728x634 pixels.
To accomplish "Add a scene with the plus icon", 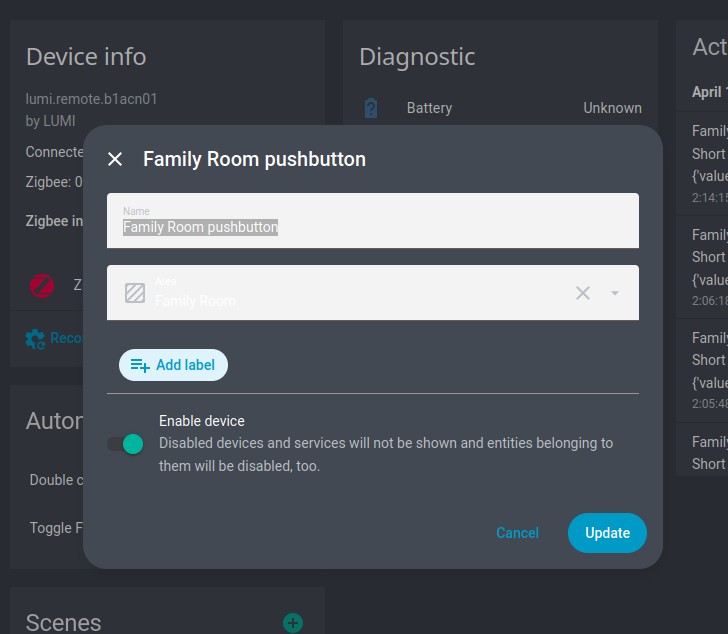I will click(x=293, y=623).
